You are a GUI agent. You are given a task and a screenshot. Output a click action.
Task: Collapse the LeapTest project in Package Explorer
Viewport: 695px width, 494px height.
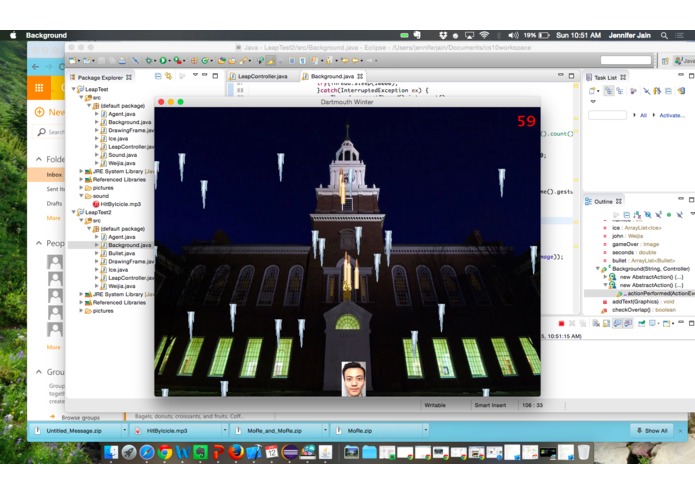coord(74,89)
